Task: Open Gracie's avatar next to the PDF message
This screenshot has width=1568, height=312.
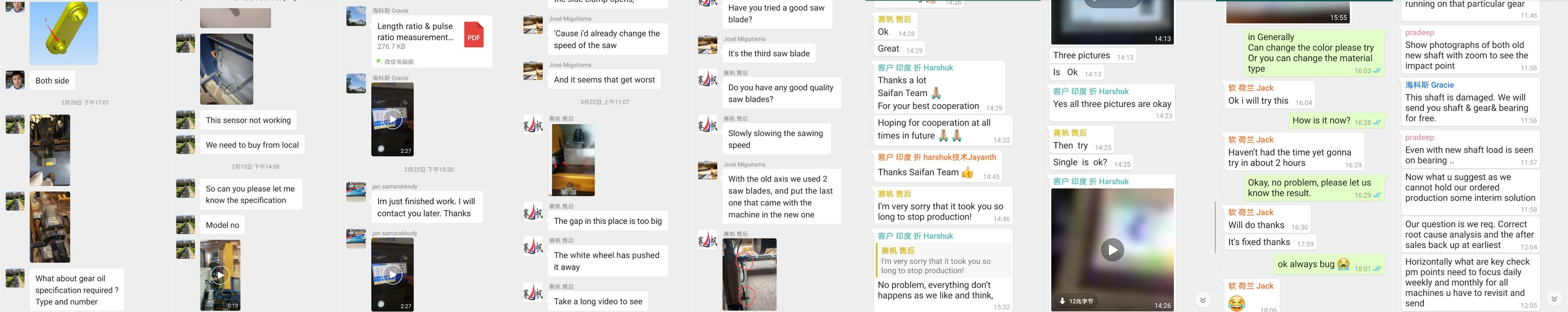Action: (356, 17)
